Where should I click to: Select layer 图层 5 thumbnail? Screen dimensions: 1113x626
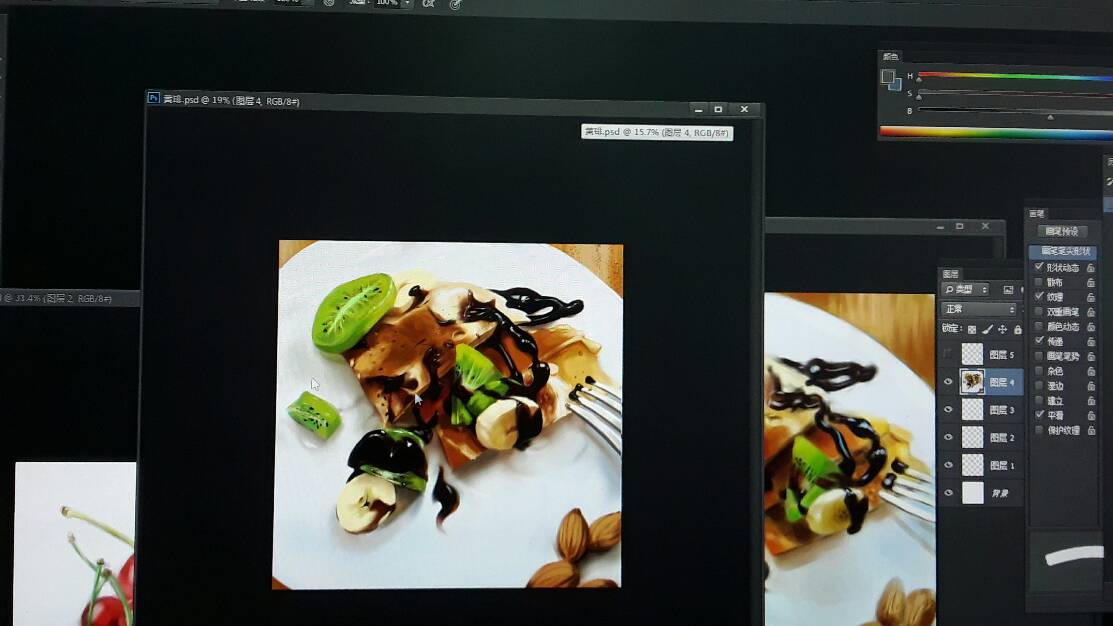click(972, 353)
